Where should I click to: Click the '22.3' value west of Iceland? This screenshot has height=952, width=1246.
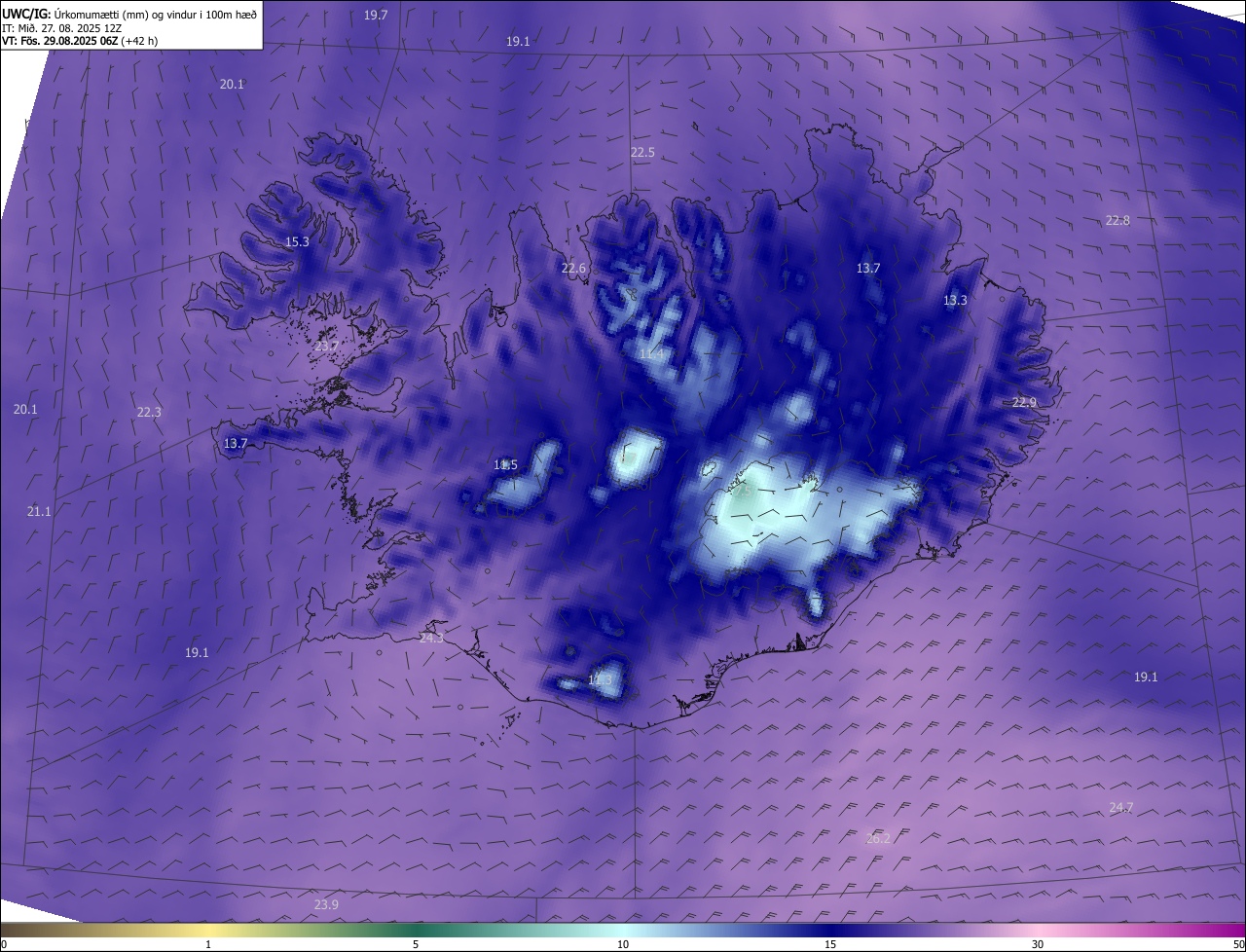[x=149, y=413]
